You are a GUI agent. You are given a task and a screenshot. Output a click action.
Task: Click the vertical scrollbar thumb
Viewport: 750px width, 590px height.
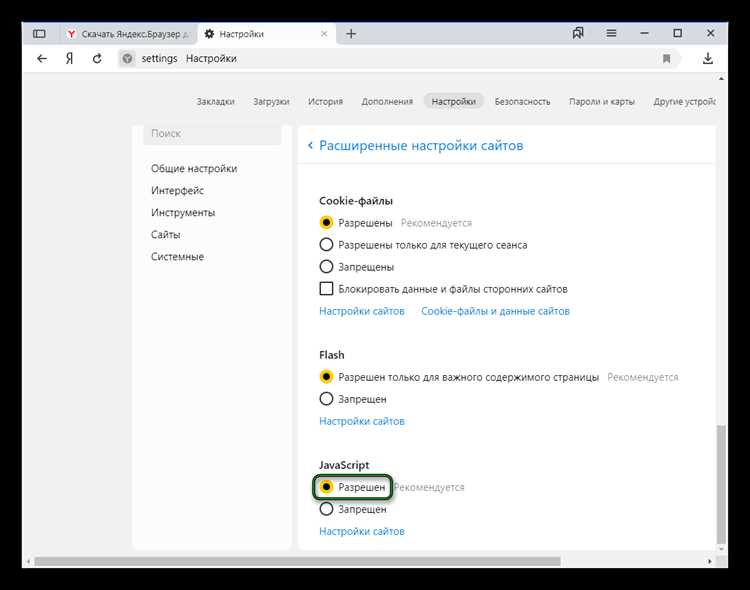[721, 483]
